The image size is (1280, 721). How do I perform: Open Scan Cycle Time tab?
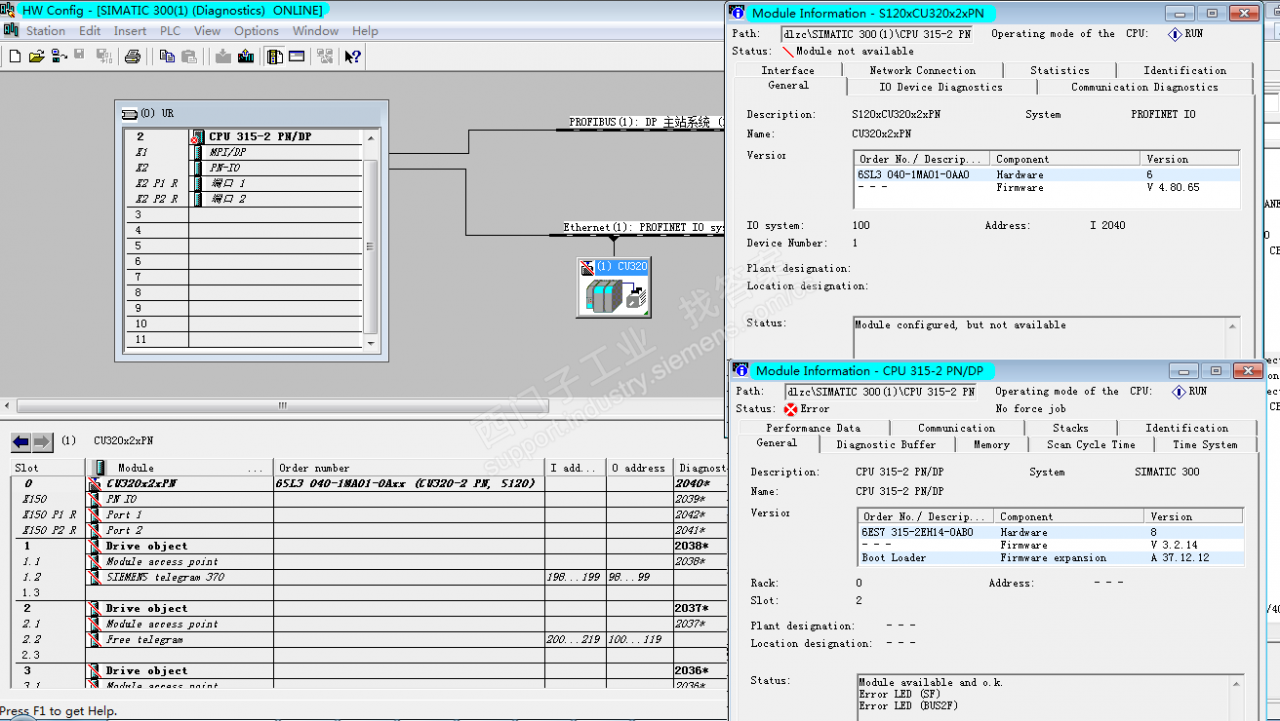click(1091, 445)
